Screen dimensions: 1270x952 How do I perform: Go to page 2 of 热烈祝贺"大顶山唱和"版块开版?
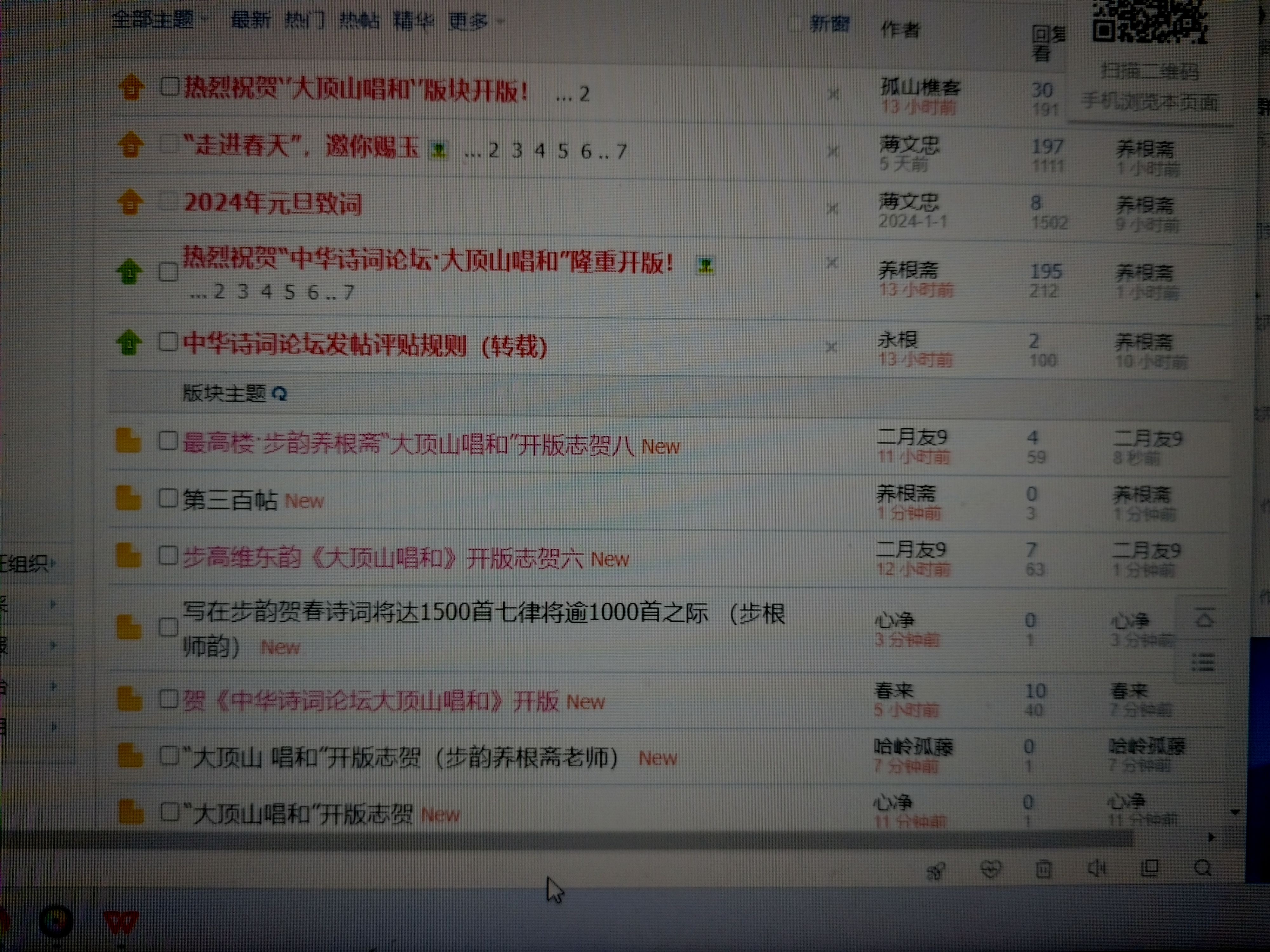point(584,94)
